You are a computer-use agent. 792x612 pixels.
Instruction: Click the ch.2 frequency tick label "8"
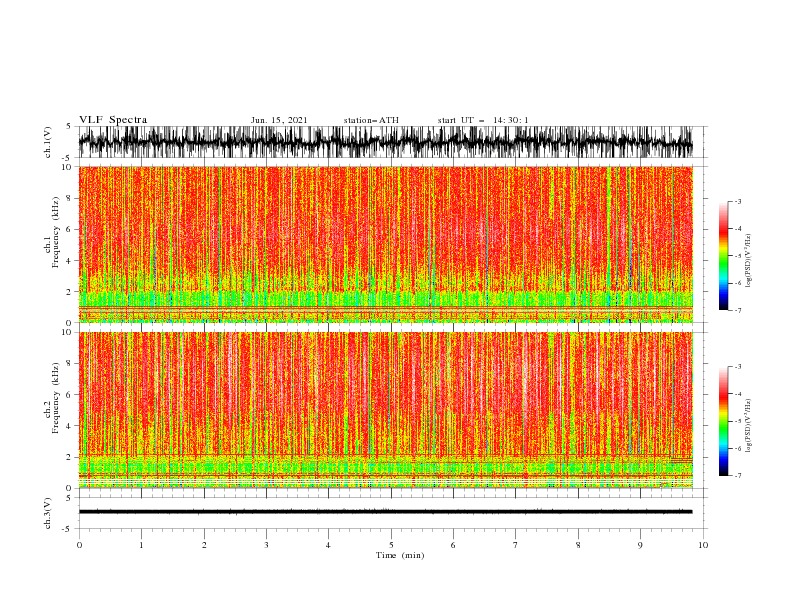click(69, 364)
